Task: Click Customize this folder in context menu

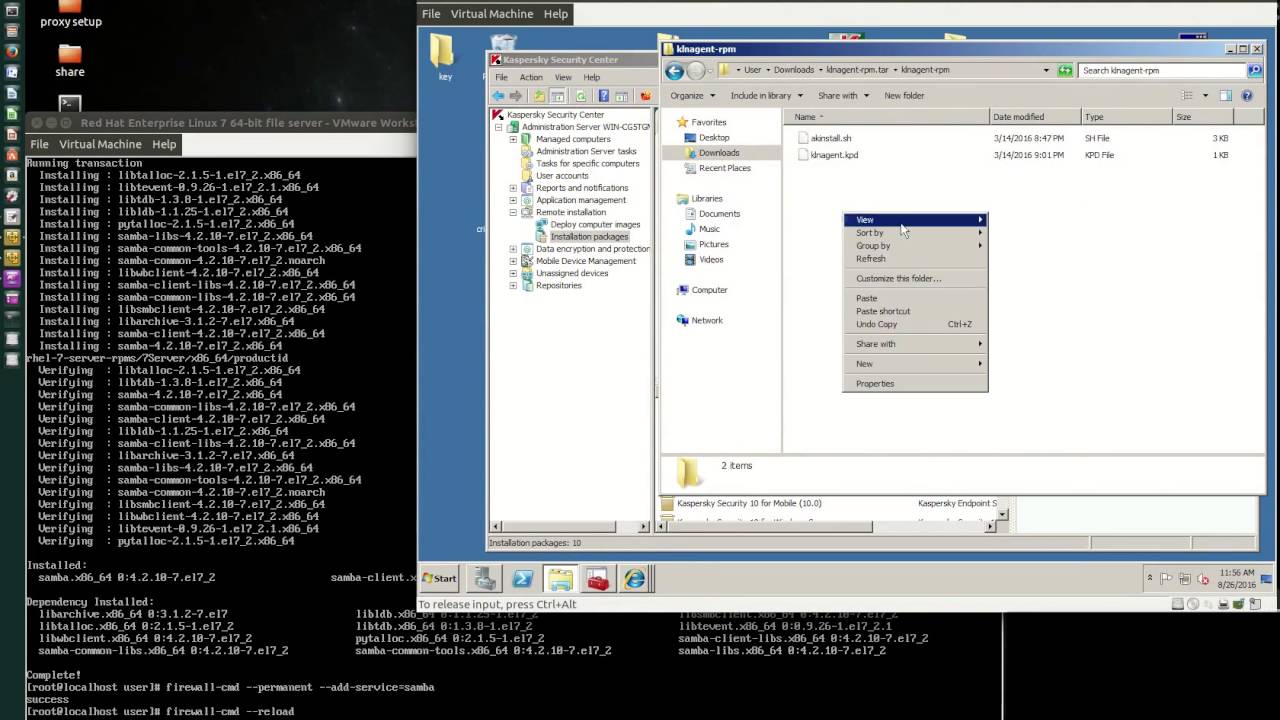Action: (915, 279)
